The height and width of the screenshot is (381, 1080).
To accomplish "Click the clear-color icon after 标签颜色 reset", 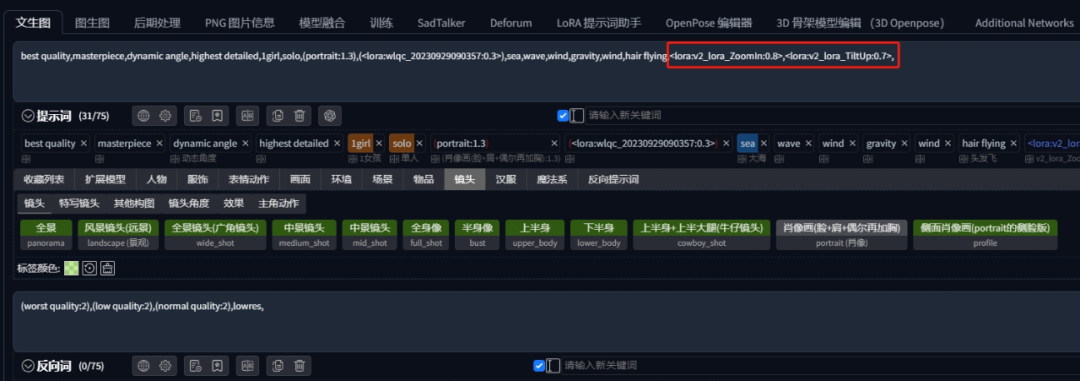I will pyautogui.click(x=107, y=269).
